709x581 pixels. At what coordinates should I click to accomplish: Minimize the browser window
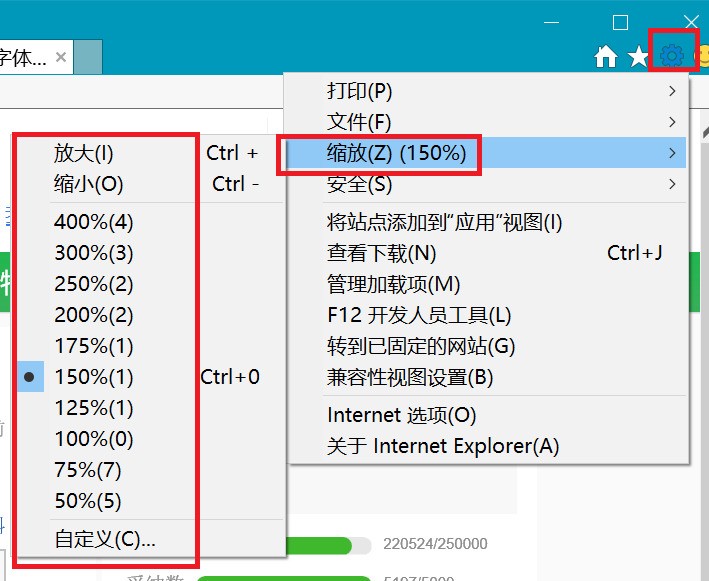click(551, 22)
